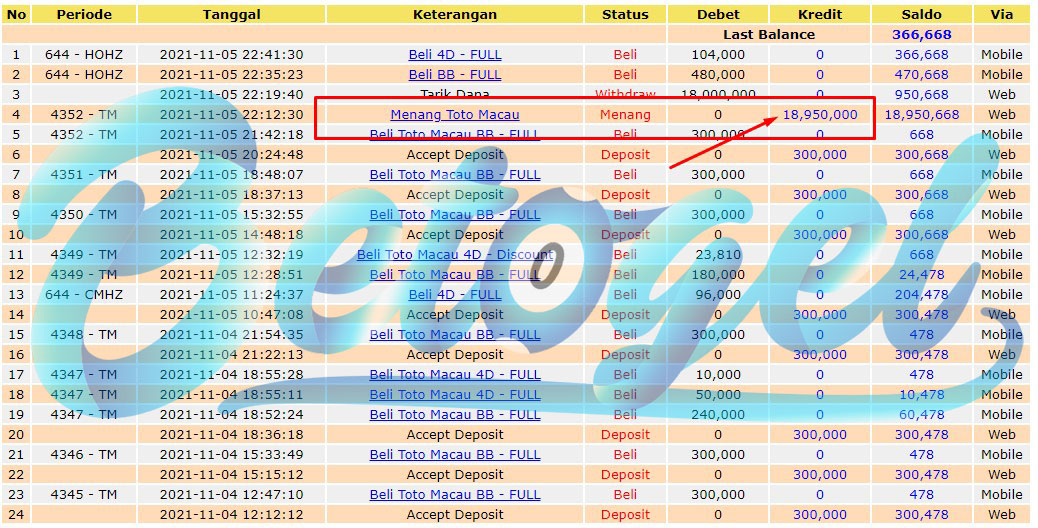Open the Beli 4D - FULL link in row 1
The image size is (1038, 528).
pos(455,55)
